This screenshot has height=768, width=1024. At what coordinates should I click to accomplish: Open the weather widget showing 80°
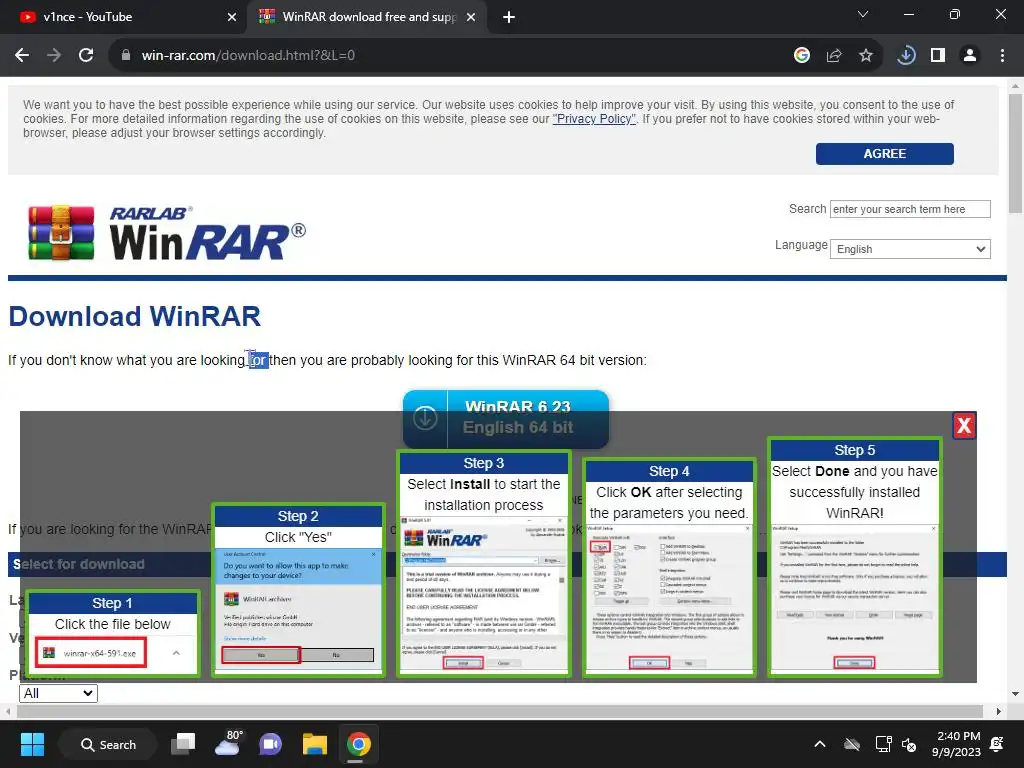click(227, 744)
